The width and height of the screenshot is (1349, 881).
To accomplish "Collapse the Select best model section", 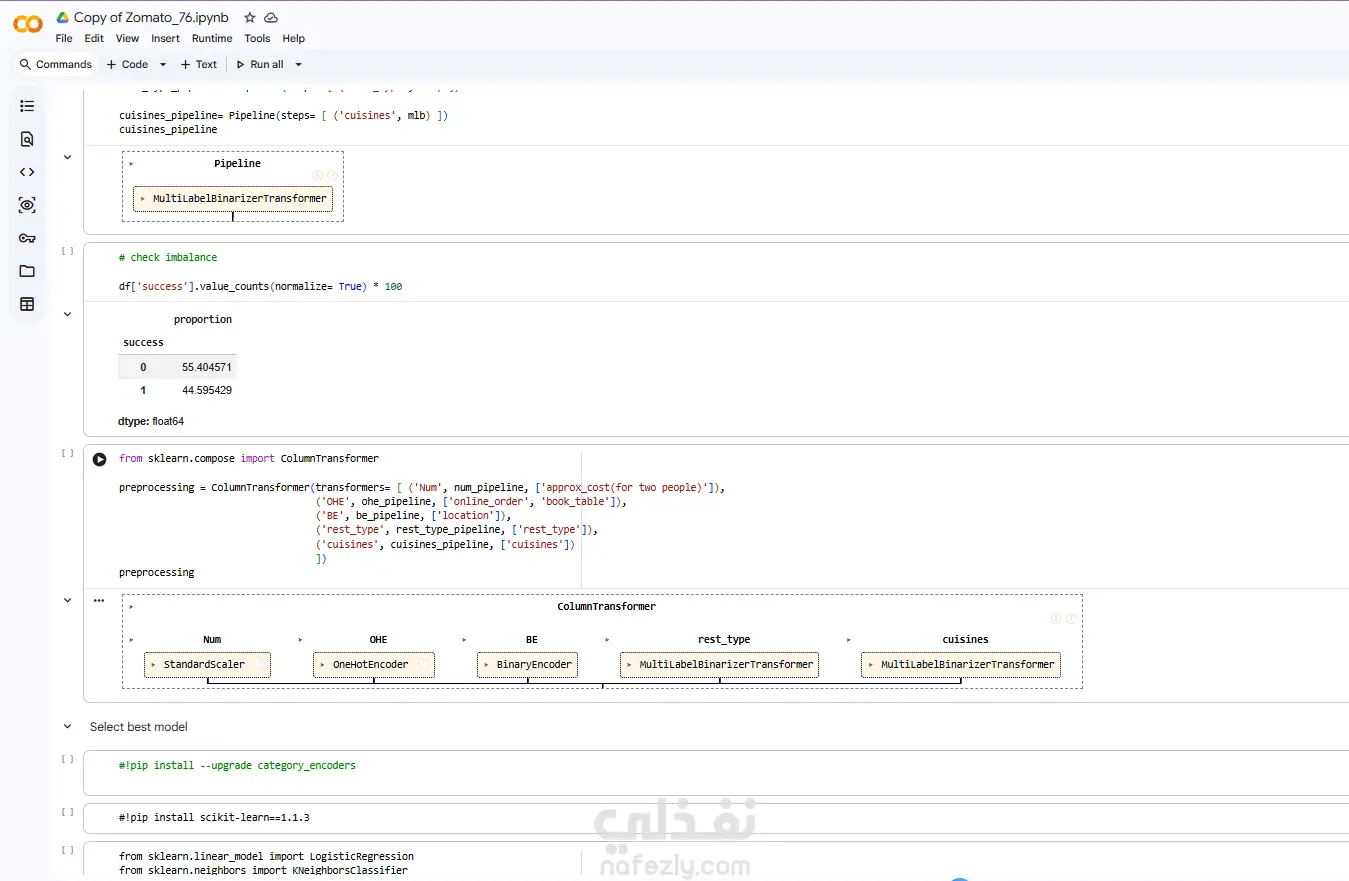I will (68, 727).
